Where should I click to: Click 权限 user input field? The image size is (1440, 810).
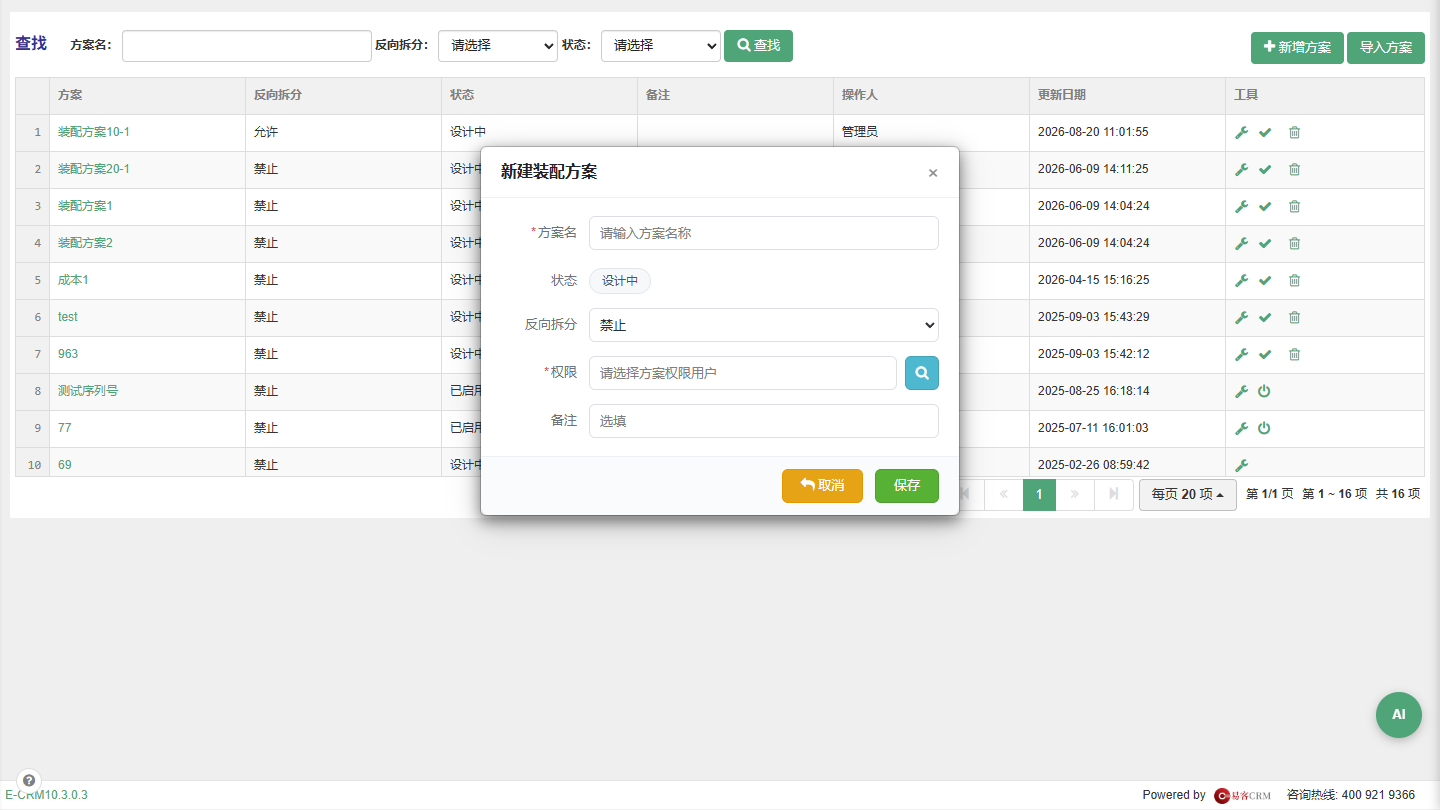click(x=743, y=373)
